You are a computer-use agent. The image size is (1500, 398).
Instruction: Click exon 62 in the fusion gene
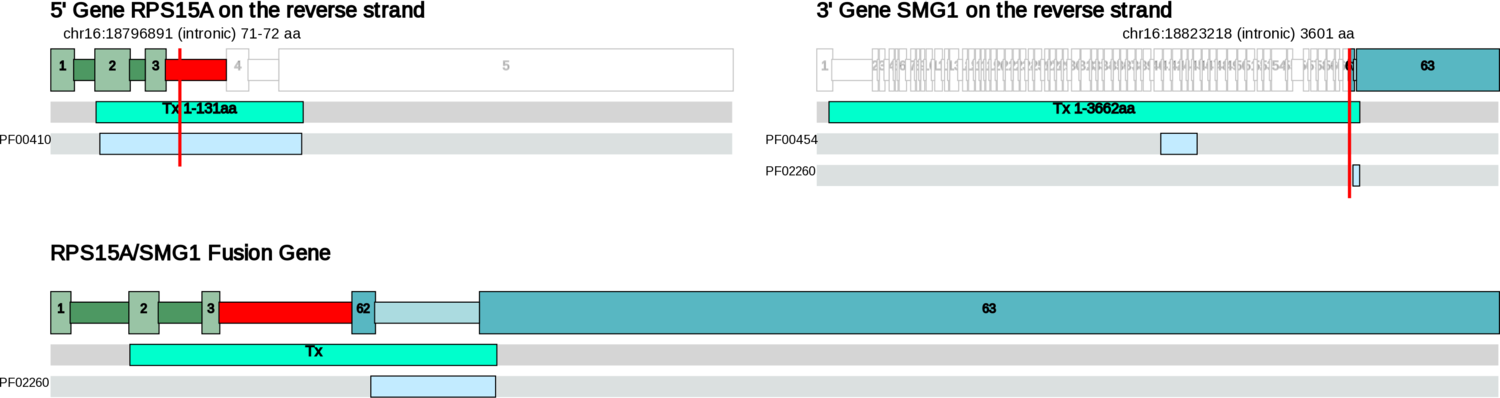363,312
